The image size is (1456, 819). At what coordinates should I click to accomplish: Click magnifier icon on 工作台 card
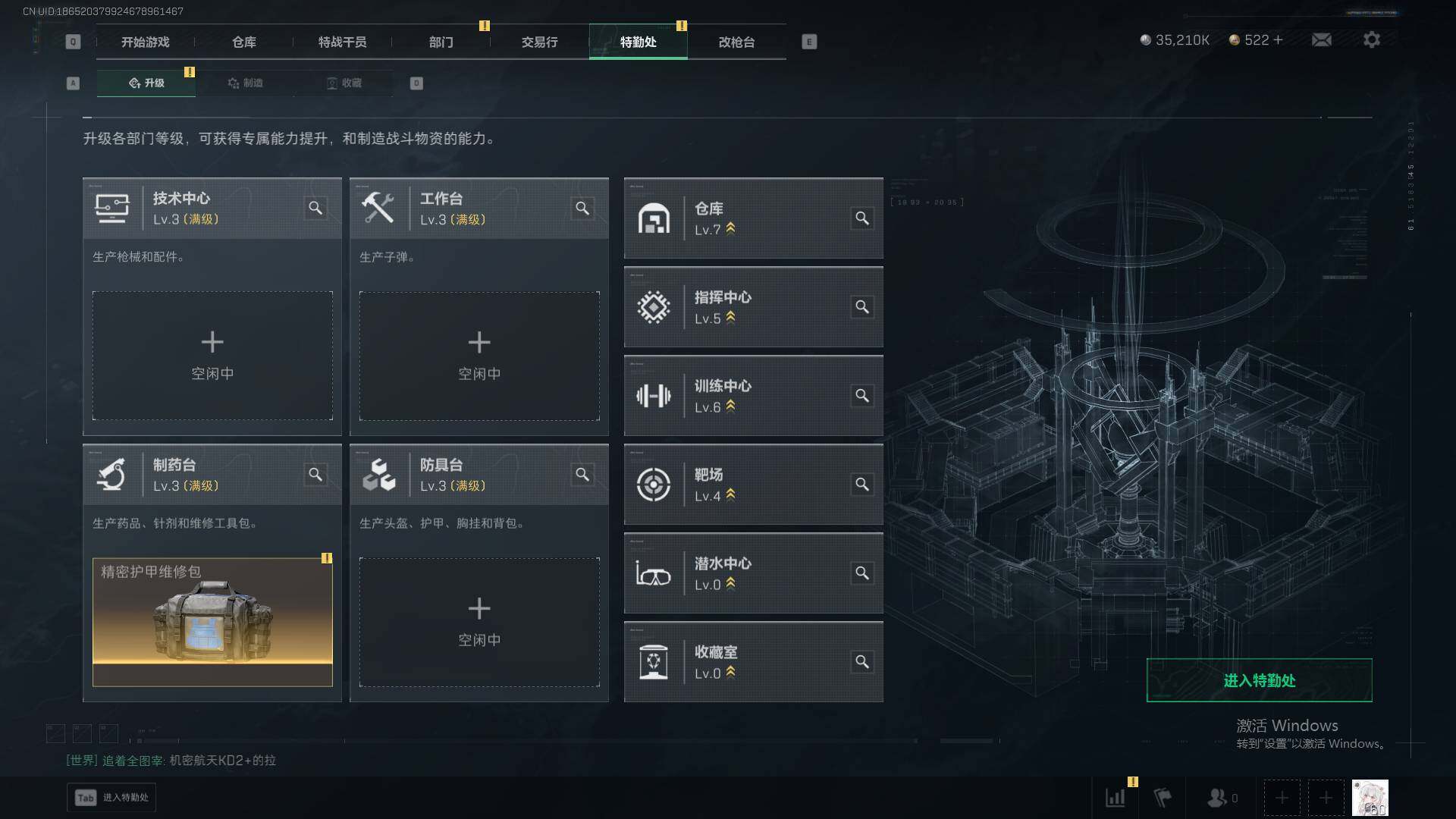[x=582, y=208]
